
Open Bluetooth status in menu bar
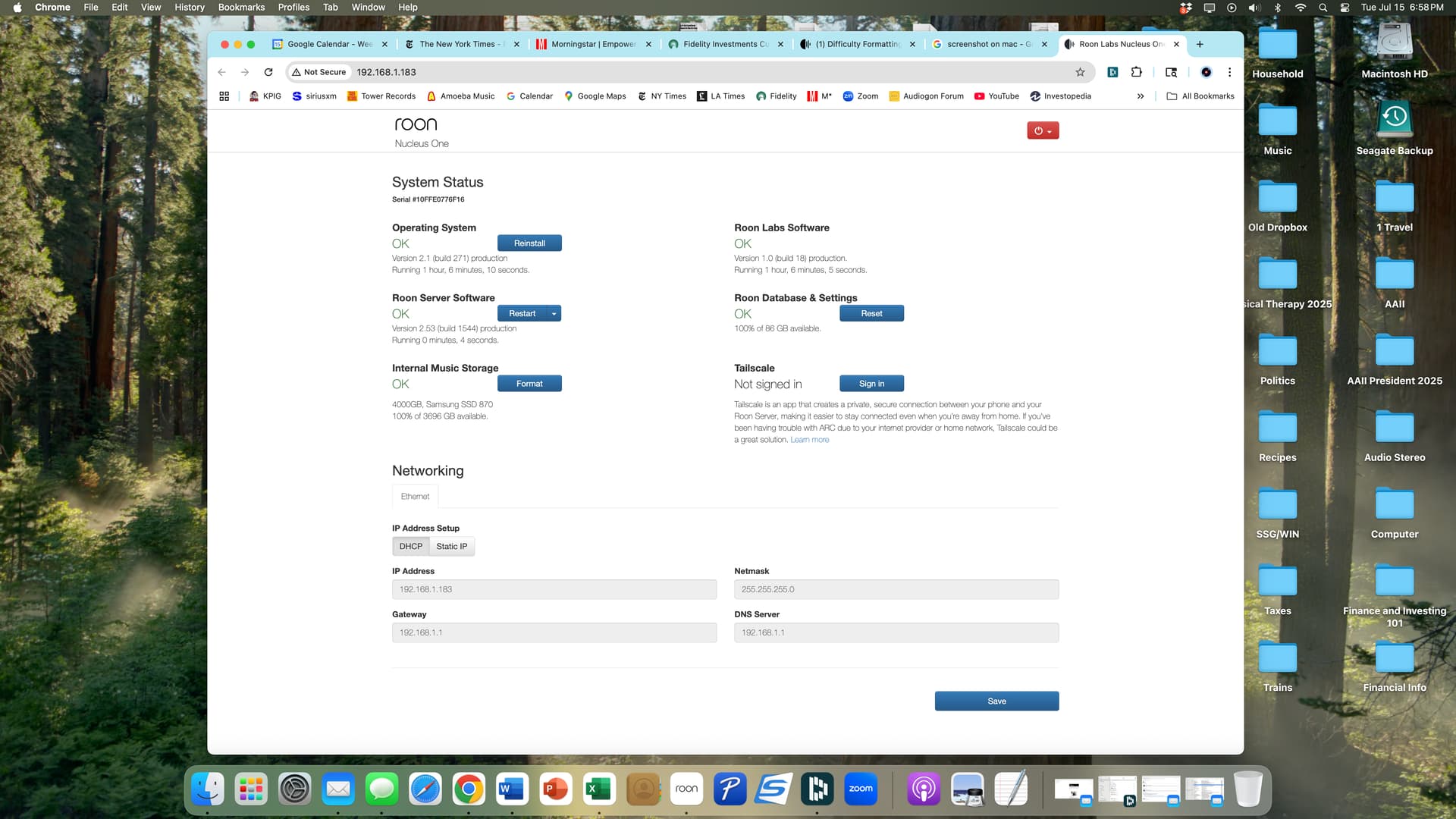point(1277,8)
